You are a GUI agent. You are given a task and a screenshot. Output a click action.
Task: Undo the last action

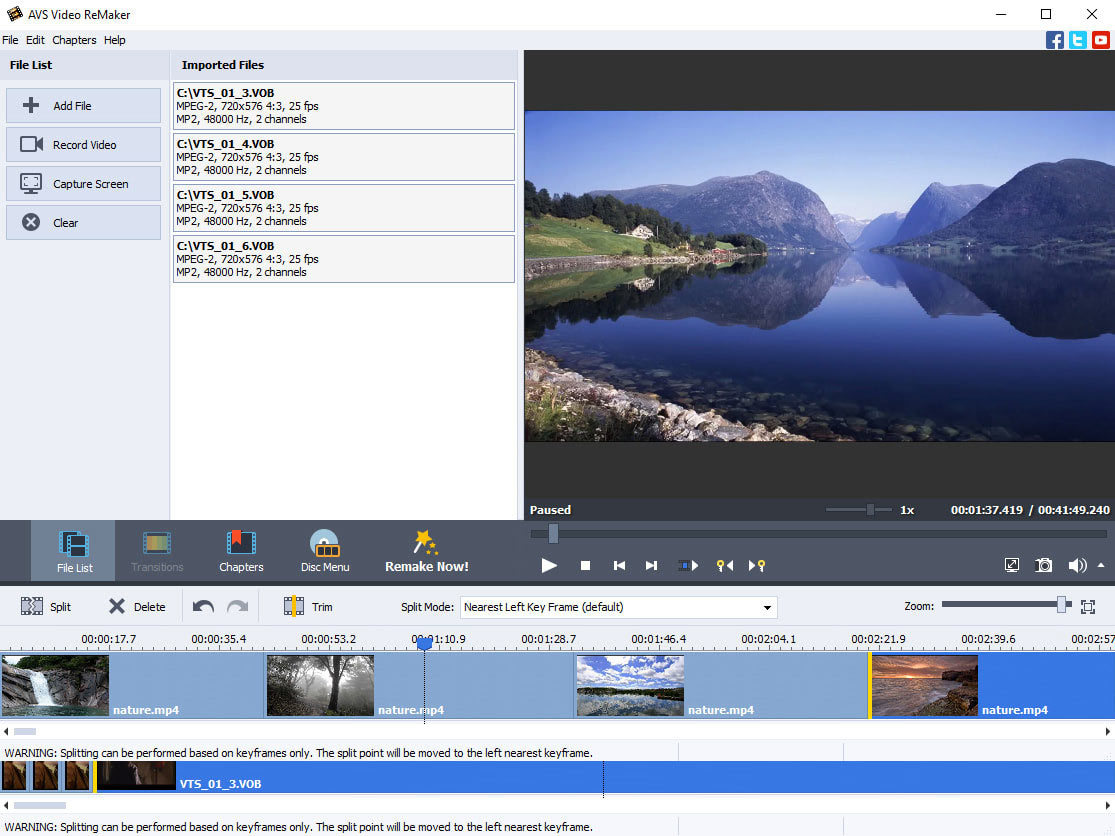tap(203, 606)
